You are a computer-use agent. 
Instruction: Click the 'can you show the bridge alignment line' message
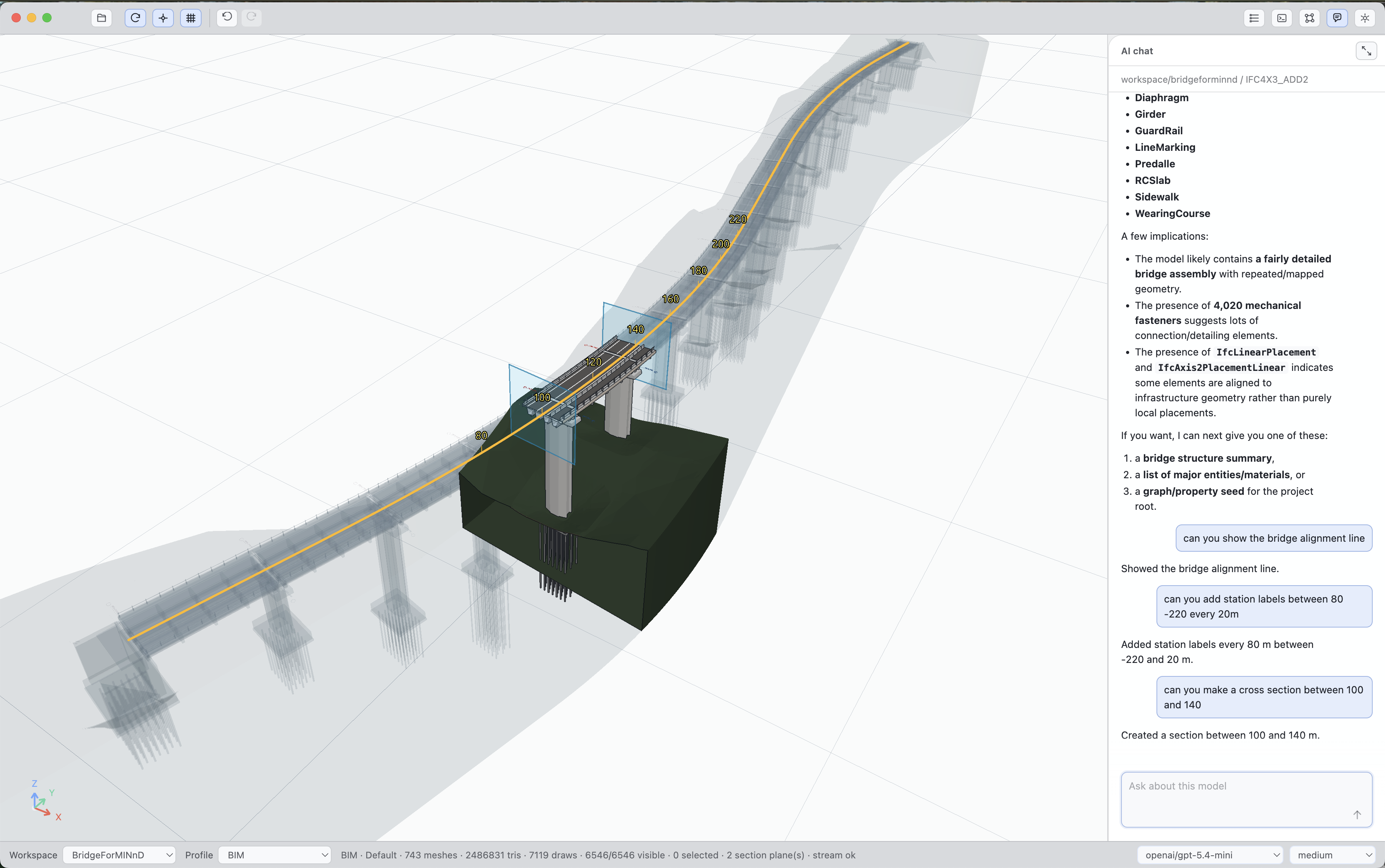(1274, 538)
